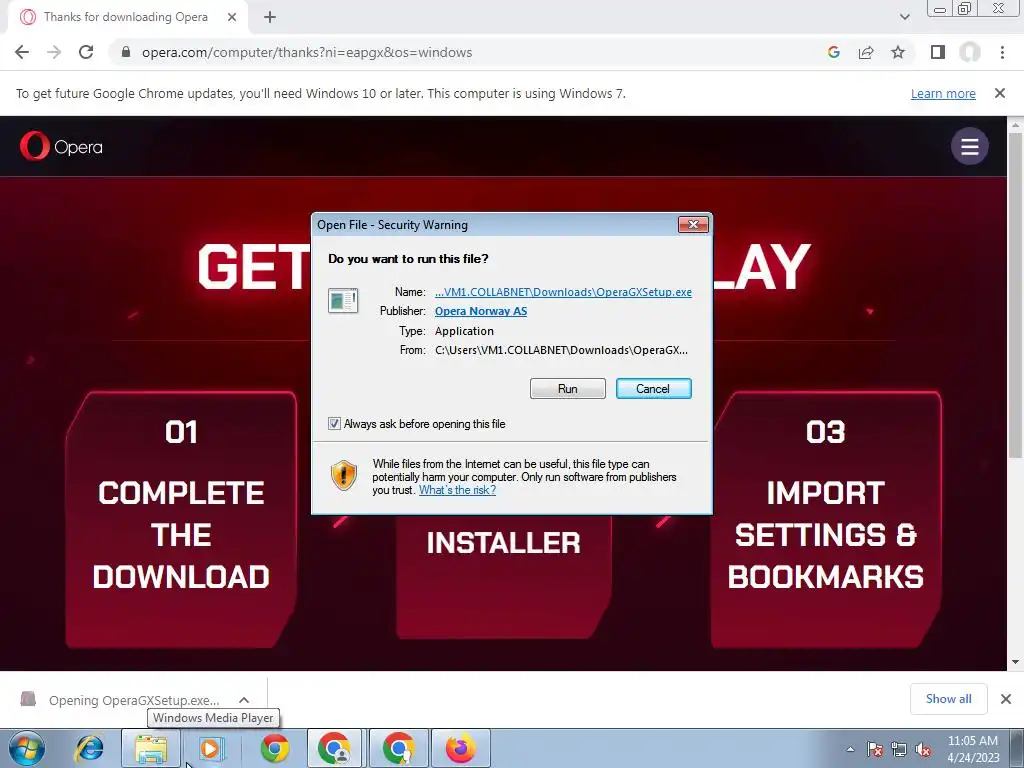1024x768 pixels.
Task: Reload the Opera download page
Action: click(x=86, y=52)
